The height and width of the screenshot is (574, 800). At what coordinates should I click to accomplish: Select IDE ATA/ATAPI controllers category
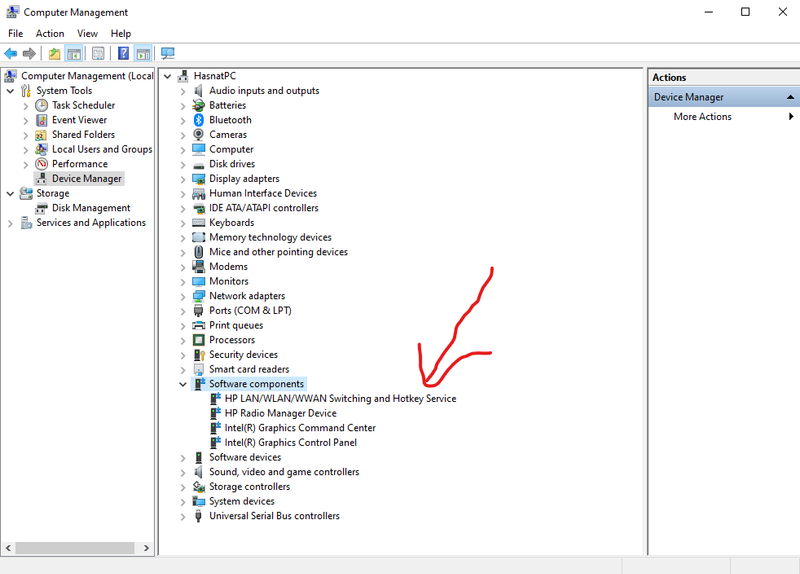point(264,208)
